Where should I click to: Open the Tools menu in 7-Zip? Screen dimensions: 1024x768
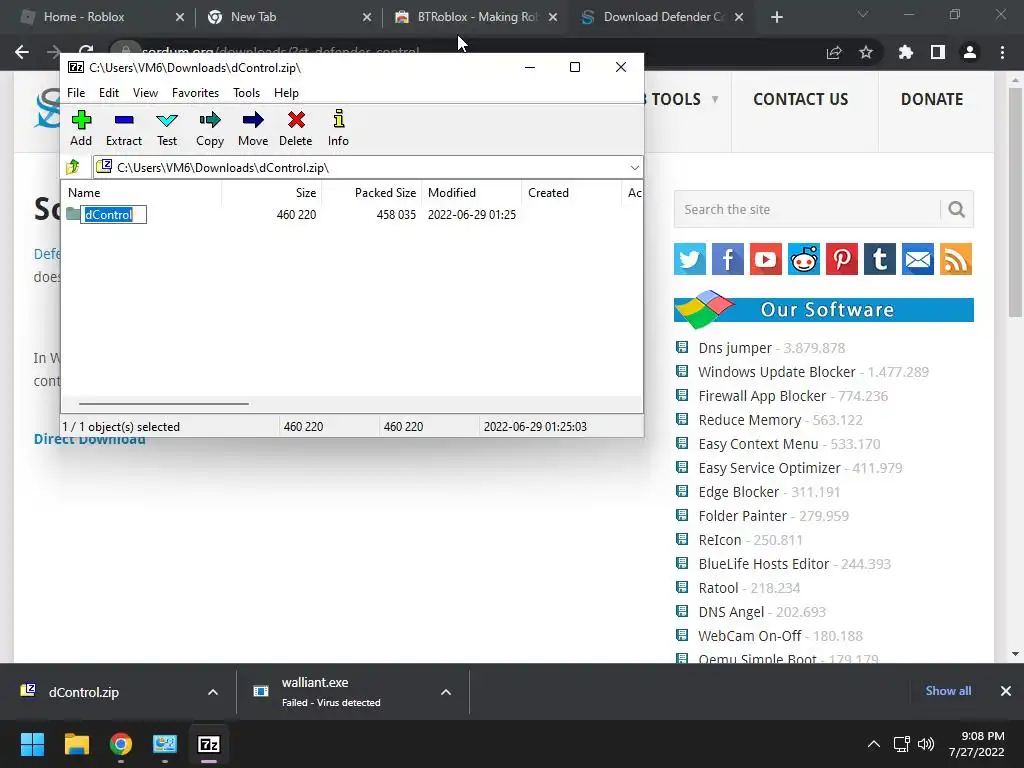(246, 93)
